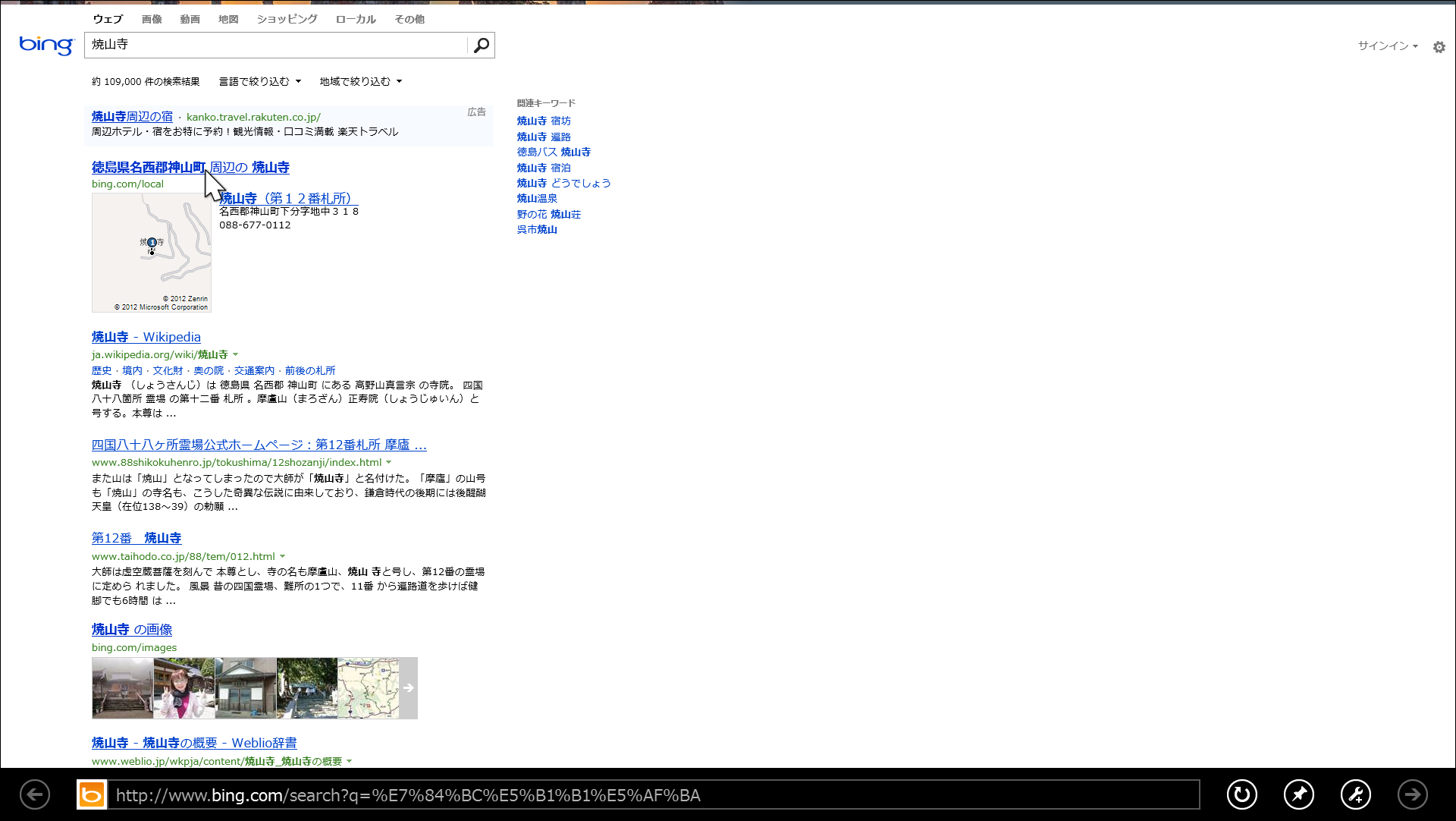
Task: Click the 歴史 sublink under Wikipedia
Action: 102,371
